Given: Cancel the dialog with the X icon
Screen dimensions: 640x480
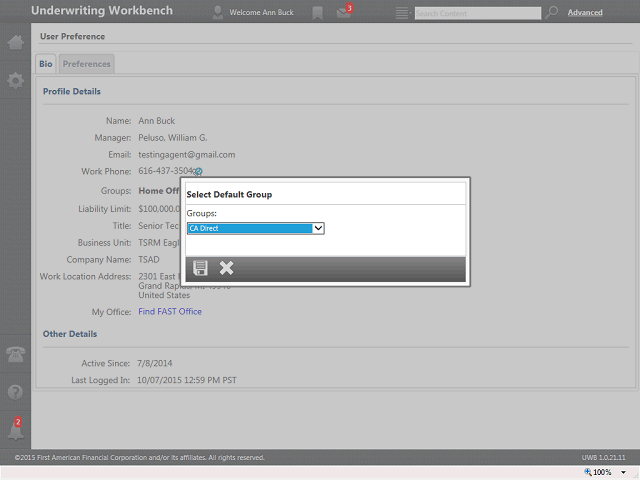Looking at the screenshot, I should [x=226, y=268].
